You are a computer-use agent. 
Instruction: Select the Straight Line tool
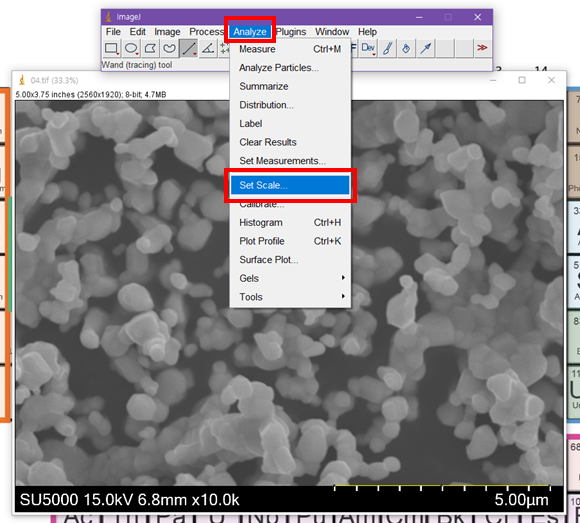[189, 48]
